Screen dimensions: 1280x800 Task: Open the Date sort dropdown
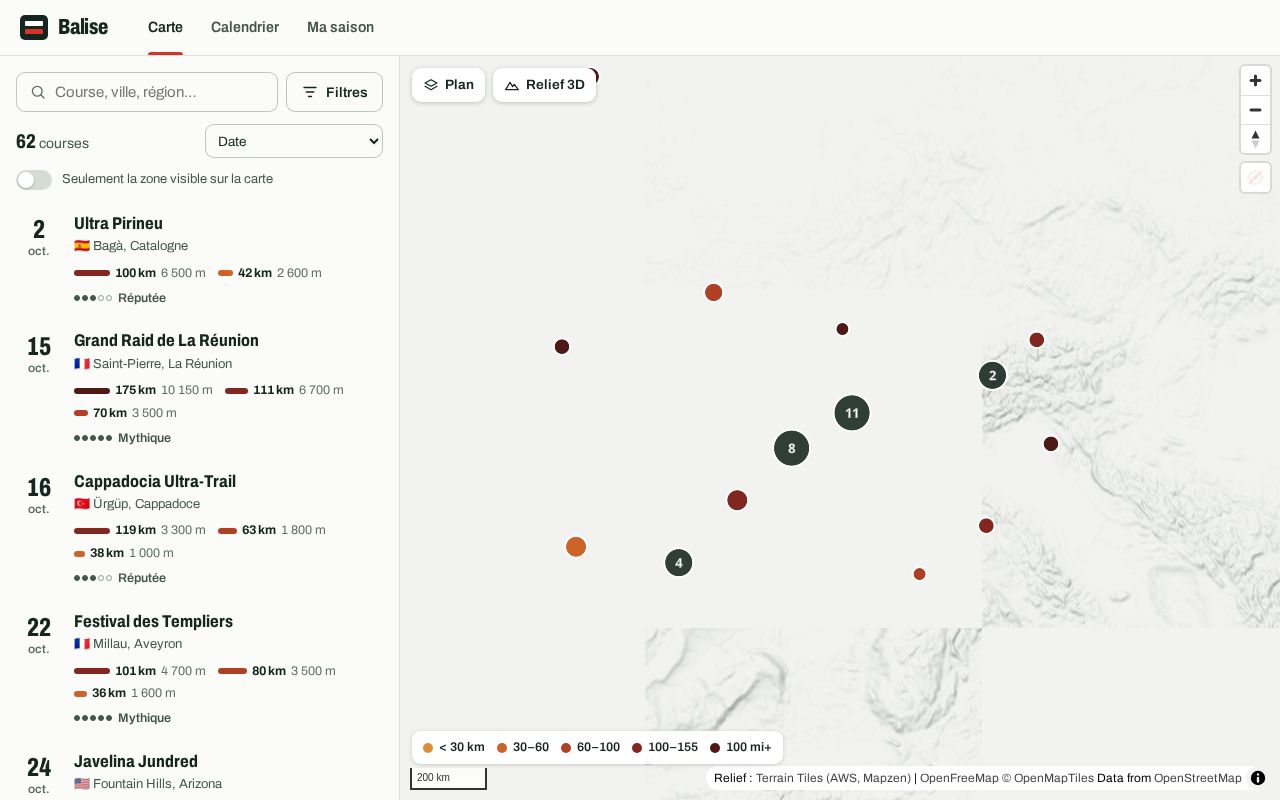(x=294, y=141)
